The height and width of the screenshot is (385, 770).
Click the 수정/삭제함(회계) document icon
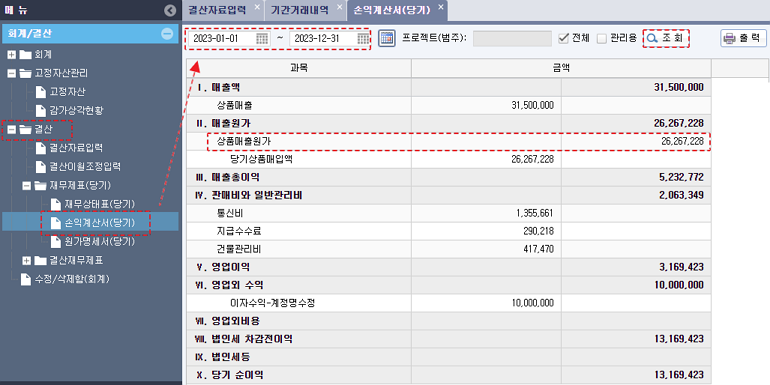click(26, 279)
